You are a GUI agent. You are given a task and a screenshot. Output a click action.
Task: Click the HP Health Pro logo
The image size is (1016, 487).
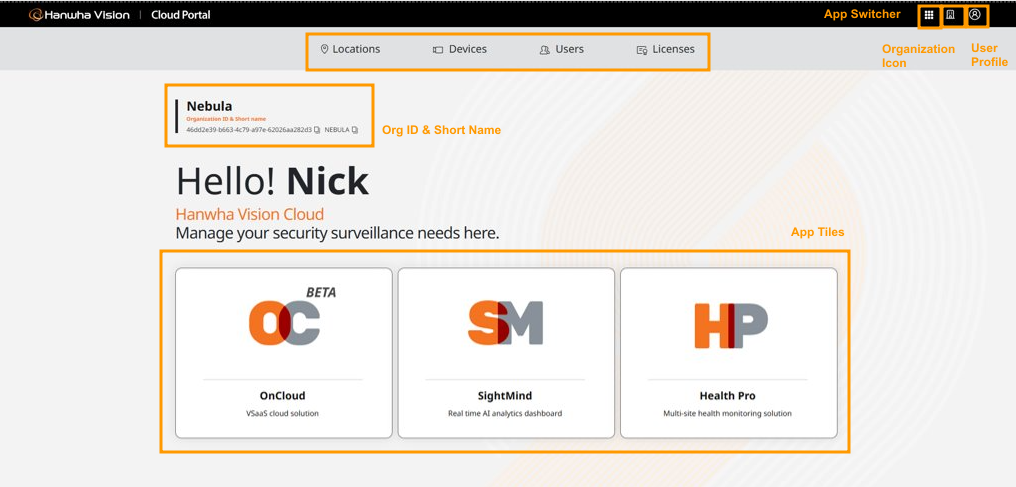tap(731, 325)
